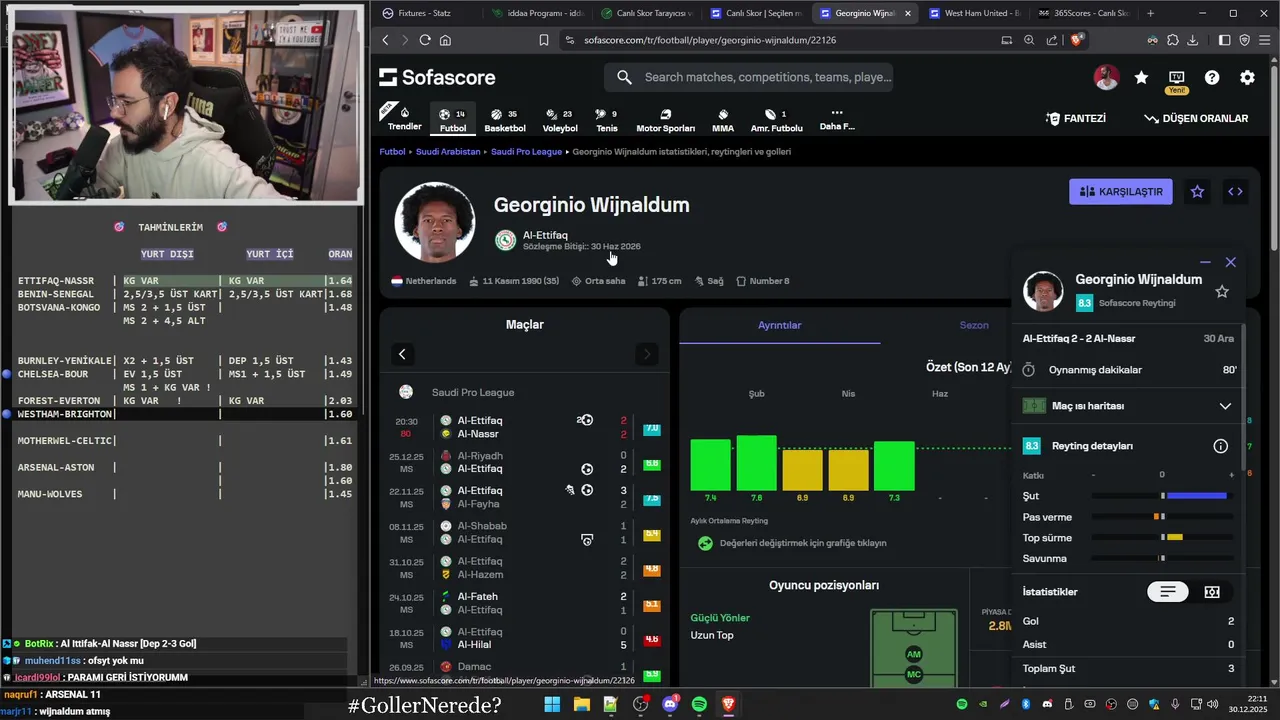
Task: Open the Al-Ettifaq vs Al-Fayha match
Action: 524,497
